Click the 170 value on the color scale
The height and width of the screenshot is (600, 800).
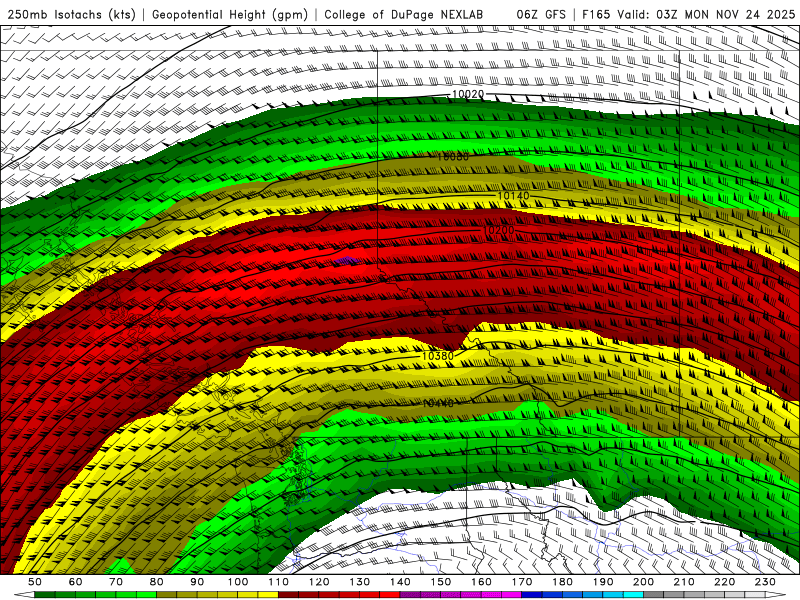click(522, 582)
